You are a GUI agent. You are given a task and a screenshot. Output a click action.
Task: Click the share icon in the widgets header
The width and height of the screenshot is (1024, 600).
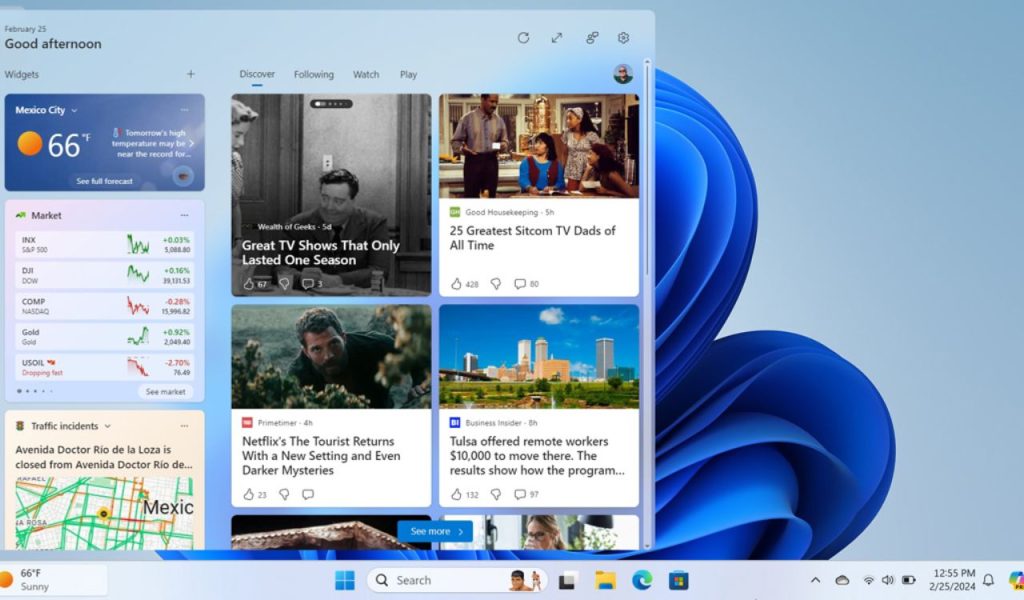[x=592, y=37]
